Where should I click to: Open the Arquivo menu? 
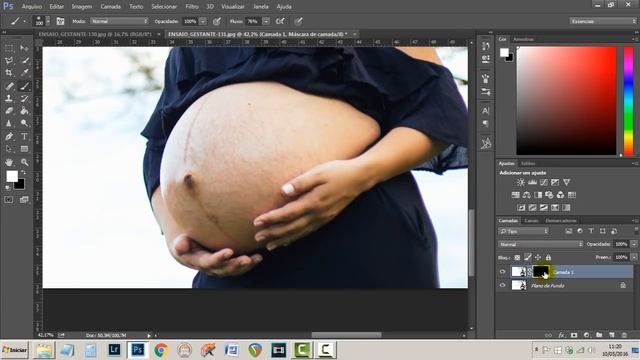[x=31, y=7]
